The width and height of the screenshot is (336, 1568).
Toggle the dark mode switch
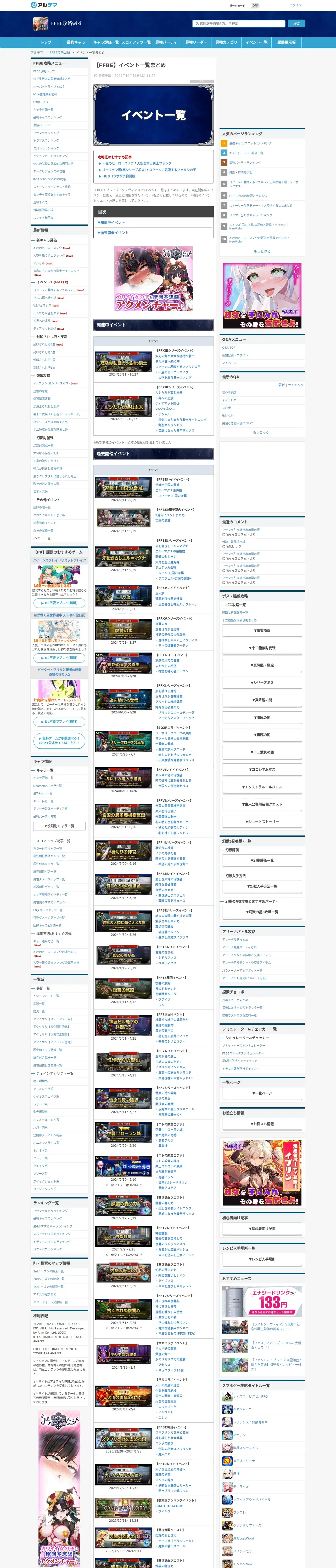pos(255,5)
